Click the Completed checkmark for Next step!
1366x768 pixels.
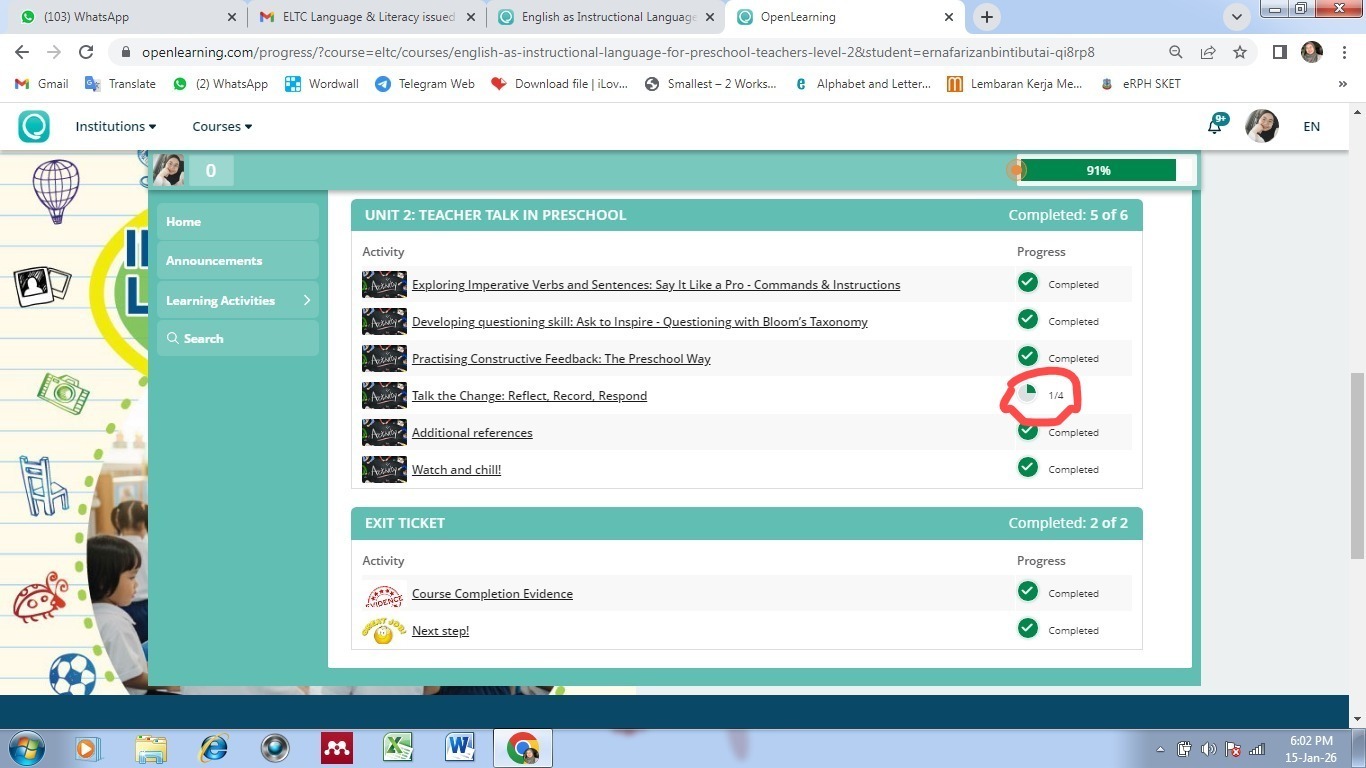click(1027, 629)
